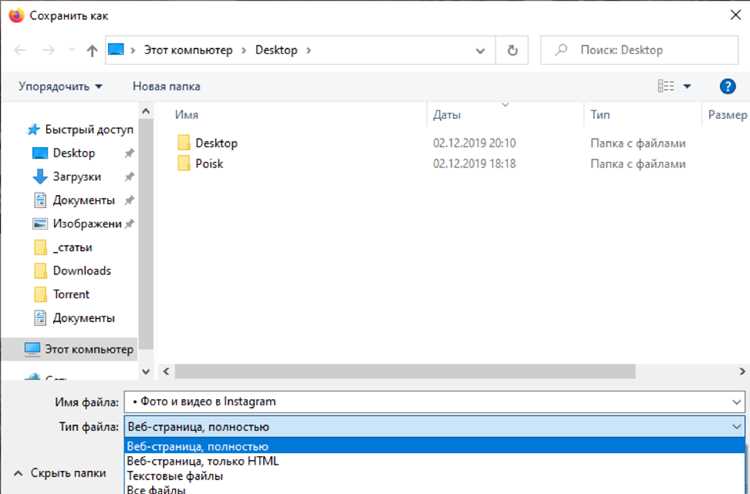
Task: Open 'Загрузки' in sidebar
Action: tap(77, 176)
